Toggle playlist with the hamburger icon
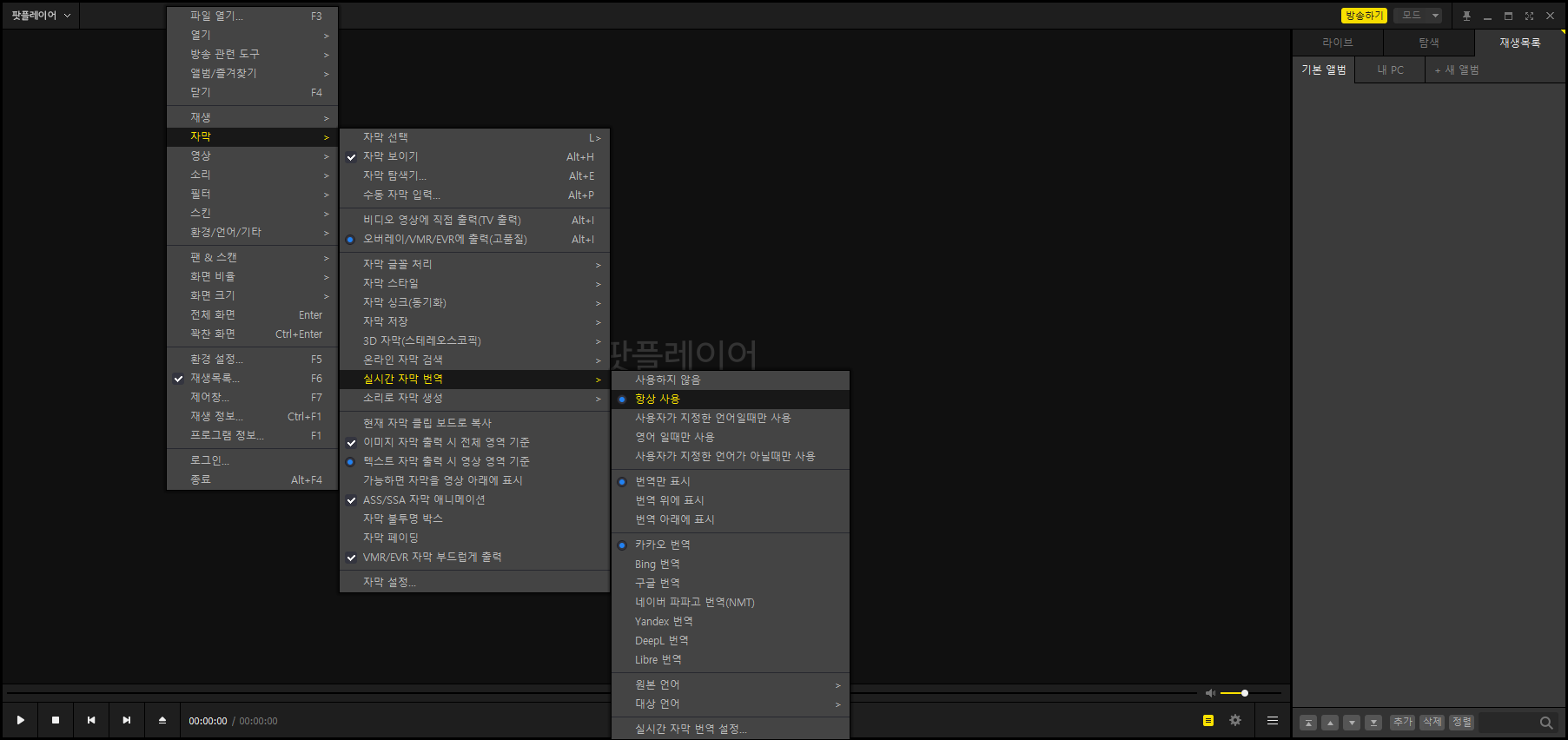 tap(1273, 720)
